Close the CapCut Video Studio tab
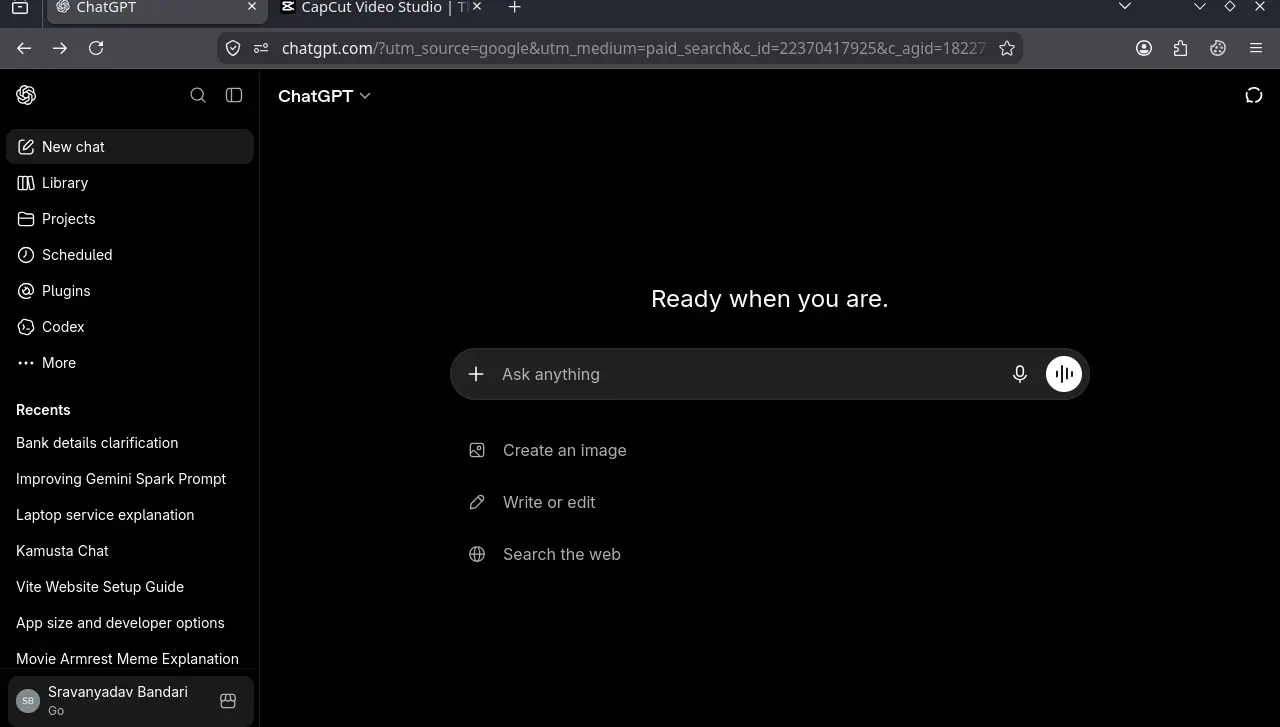Image resolution: width=1280 pixels, height=727 pixels. tap(476, 7)
